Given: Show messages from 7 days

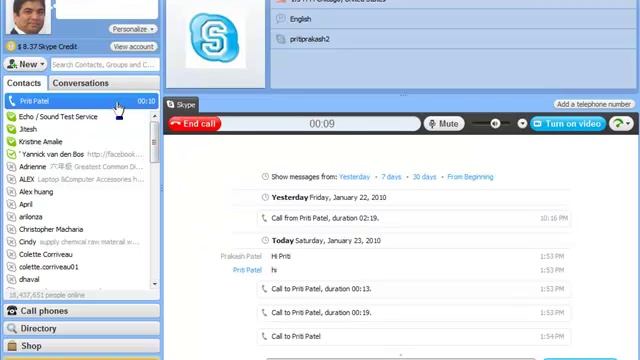Looking at the screenshot, I should [391, 177].
